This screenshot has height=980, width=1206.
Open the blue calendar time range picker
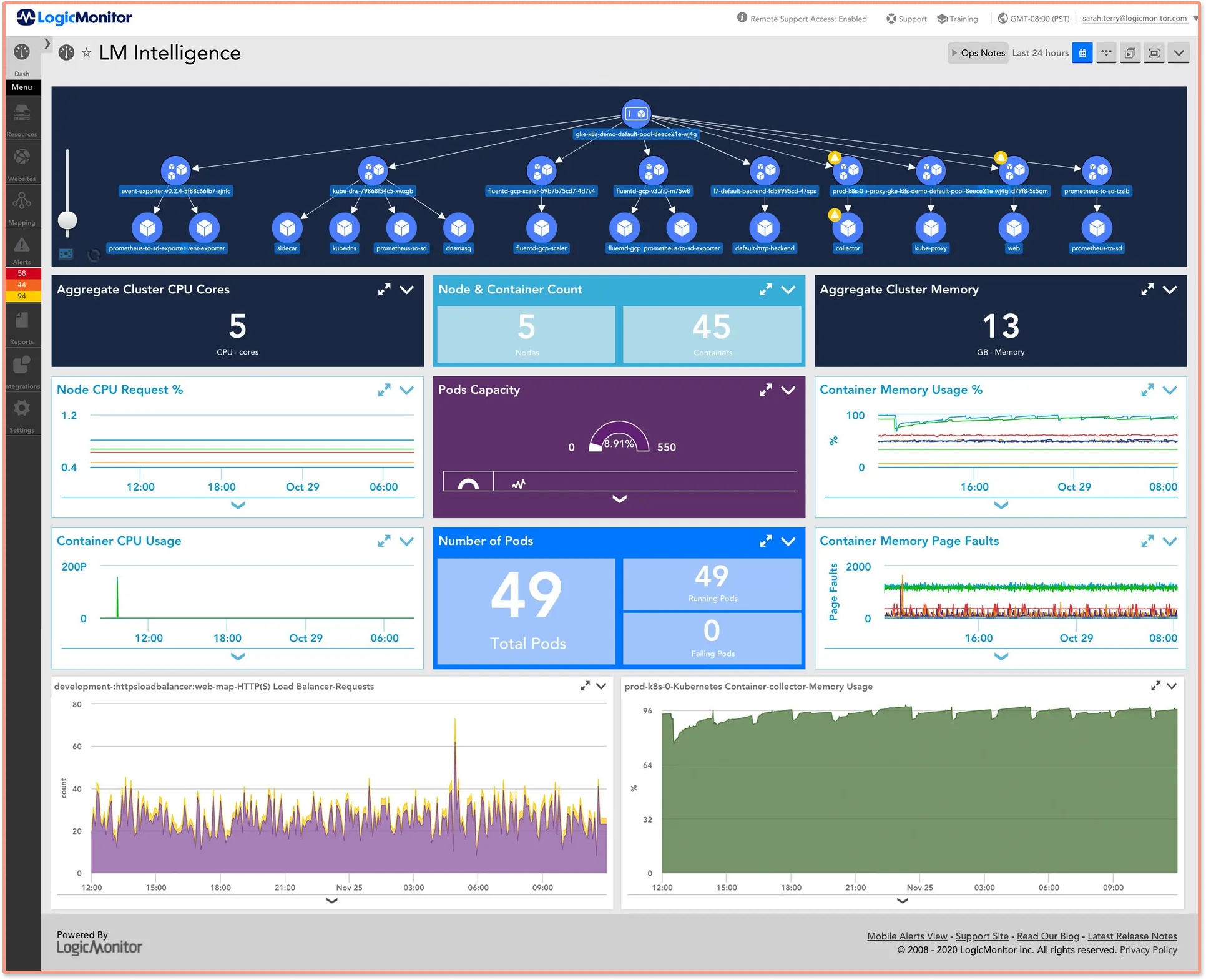click(x=1082, y=53)
